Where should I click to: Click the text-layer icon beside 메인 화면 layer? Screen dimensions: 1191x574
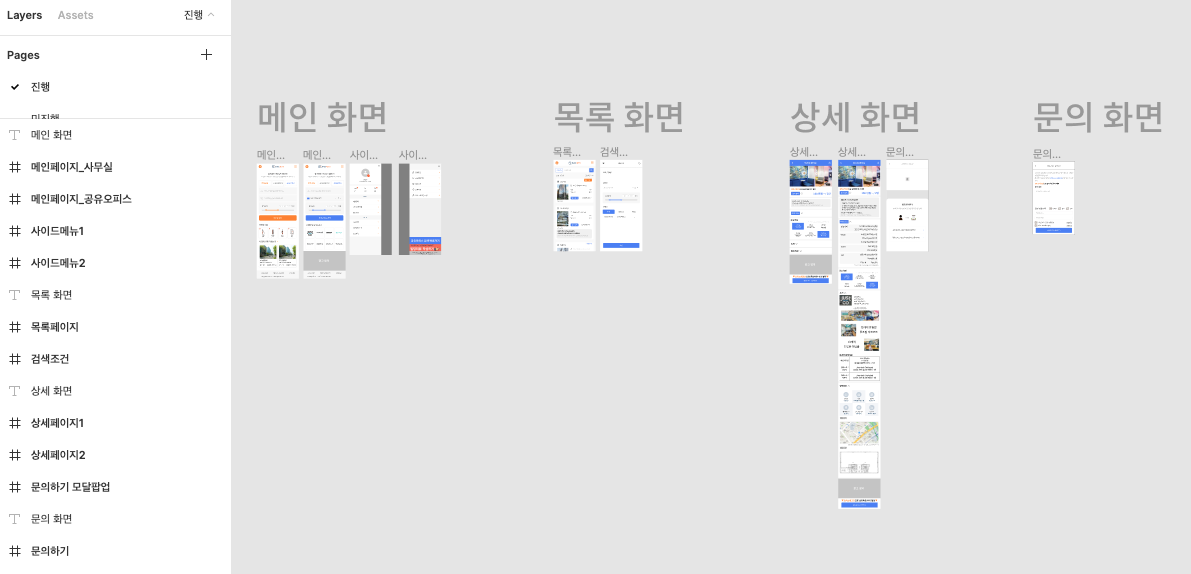pos(14,135)
